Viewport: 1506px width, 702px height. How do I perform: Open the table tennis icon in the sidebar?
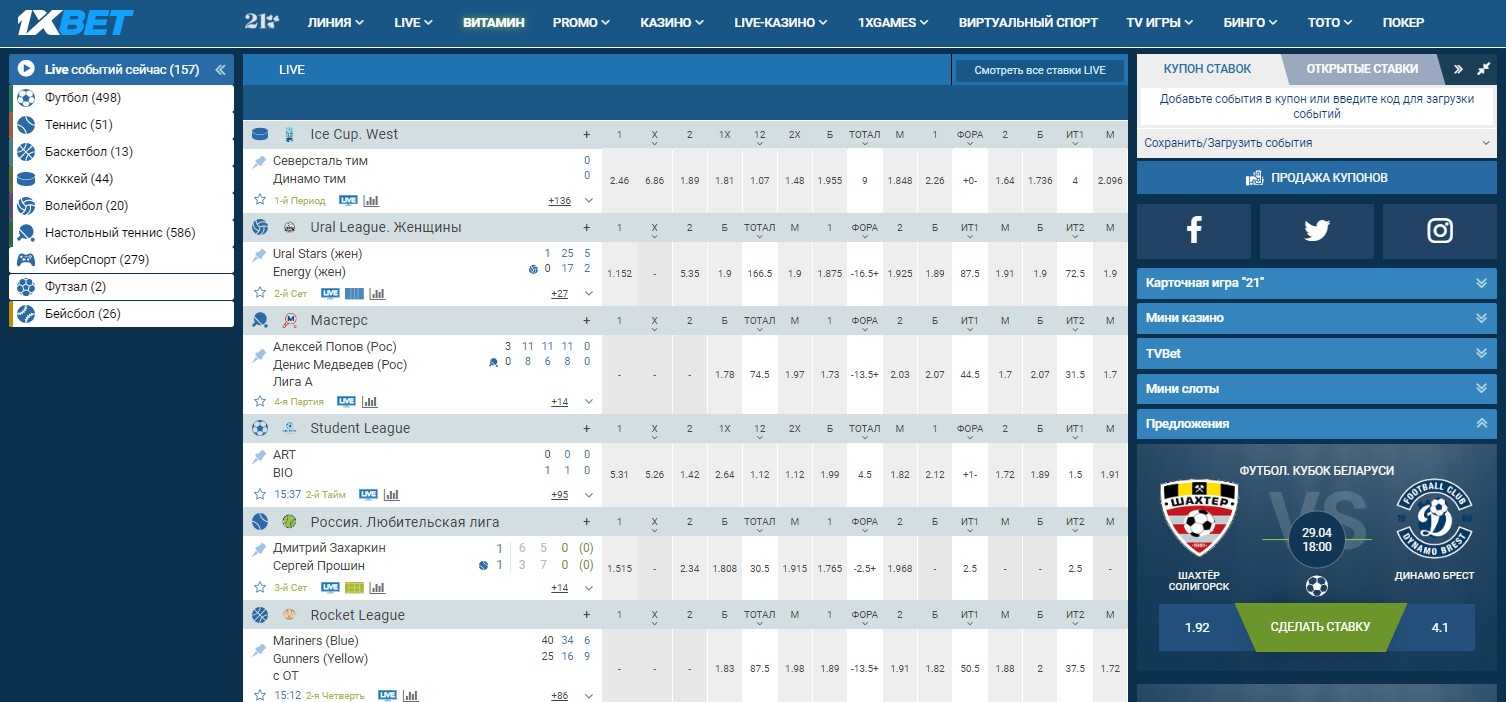(26, 233)
